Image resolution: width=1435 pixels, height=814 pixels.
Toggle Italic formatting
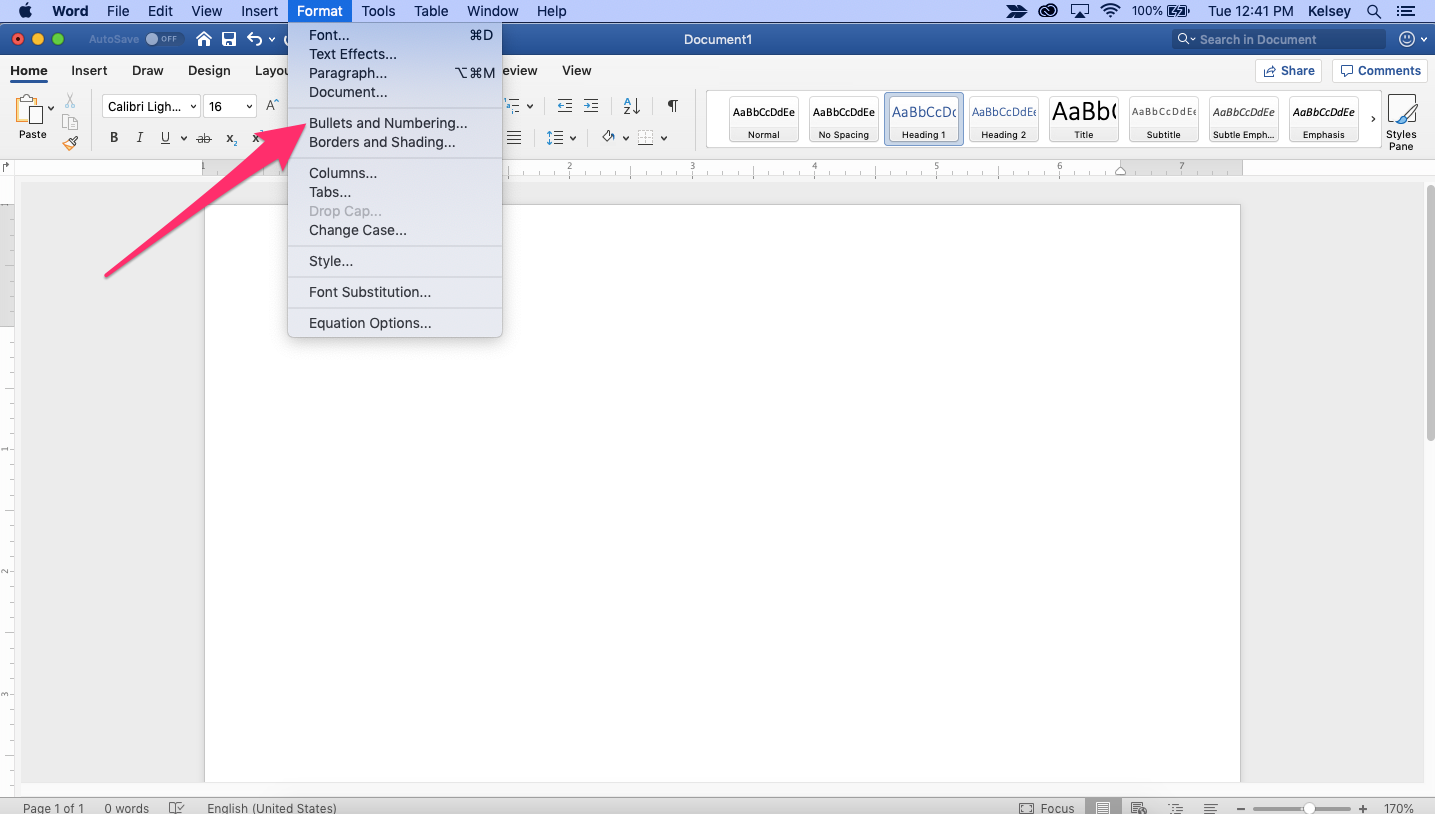tap(140, 138)
